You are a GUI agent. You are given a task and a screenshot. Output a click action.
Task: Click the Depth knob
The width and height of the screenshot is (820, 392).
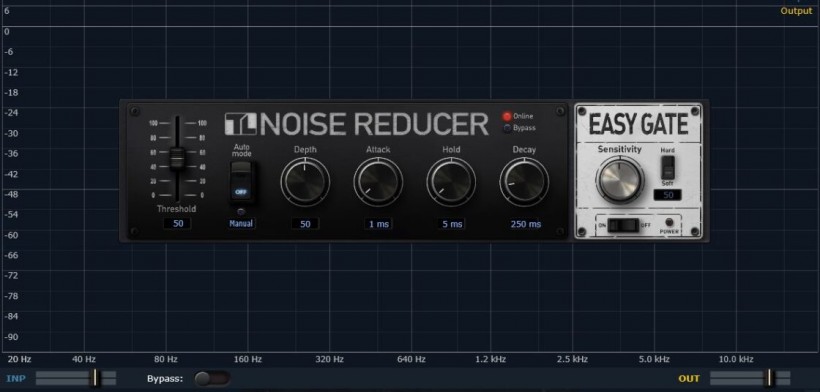pos(305,181)
